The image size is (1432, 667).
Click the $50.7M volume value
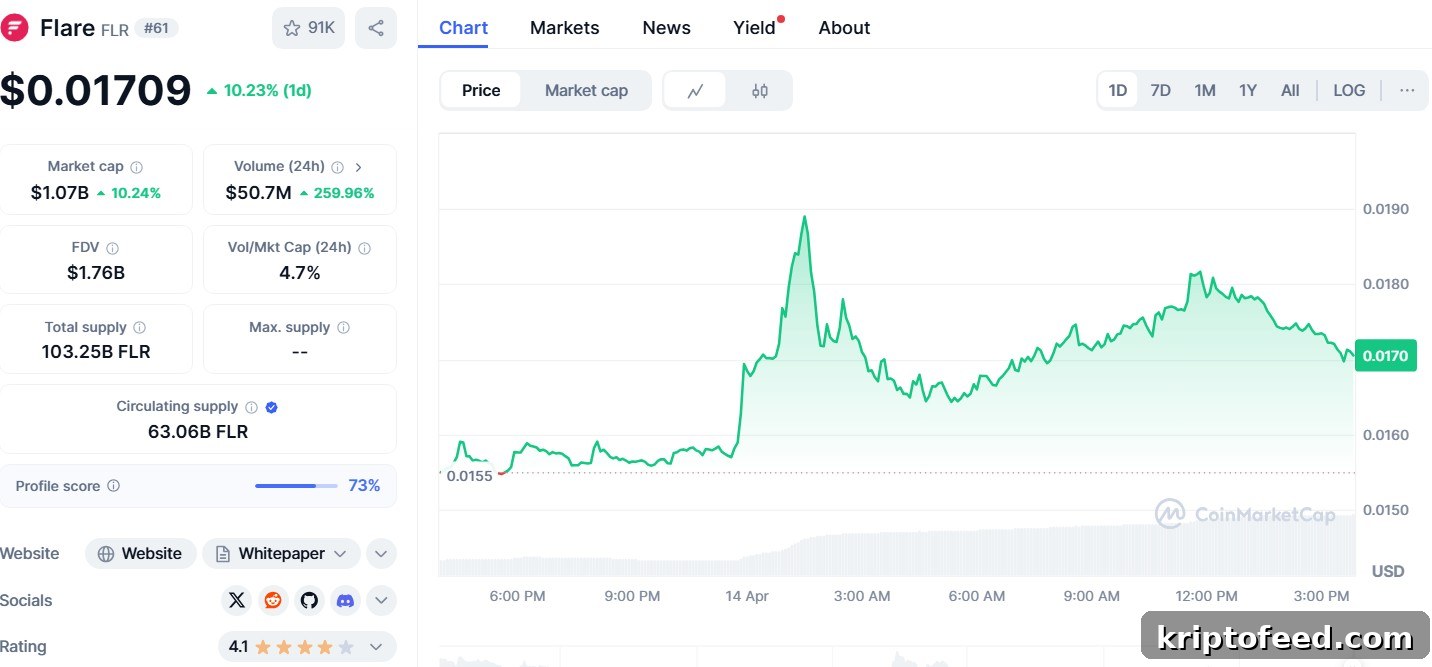coord(258,193)
